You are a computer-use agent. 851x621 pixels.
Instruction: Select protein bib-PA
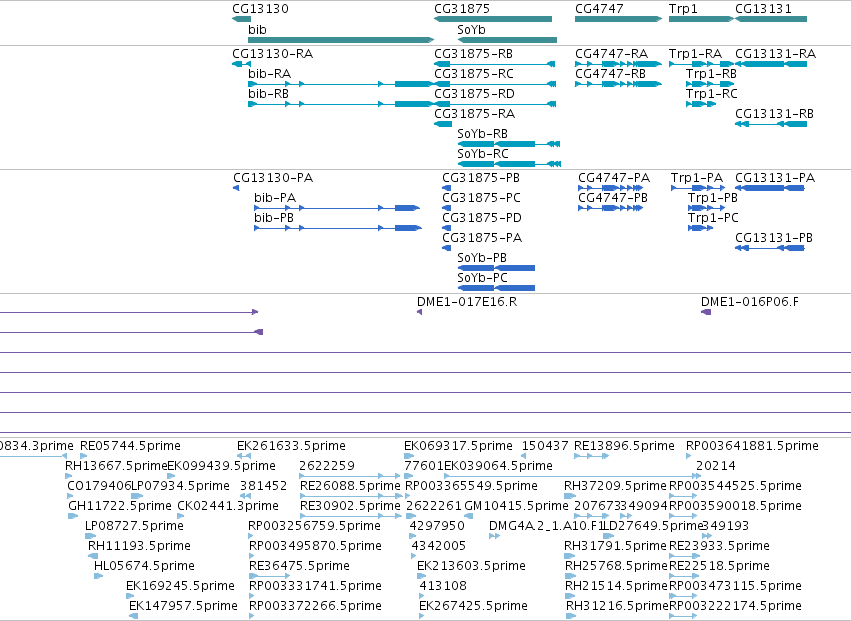pyautogui.click(x=337, y=208)
